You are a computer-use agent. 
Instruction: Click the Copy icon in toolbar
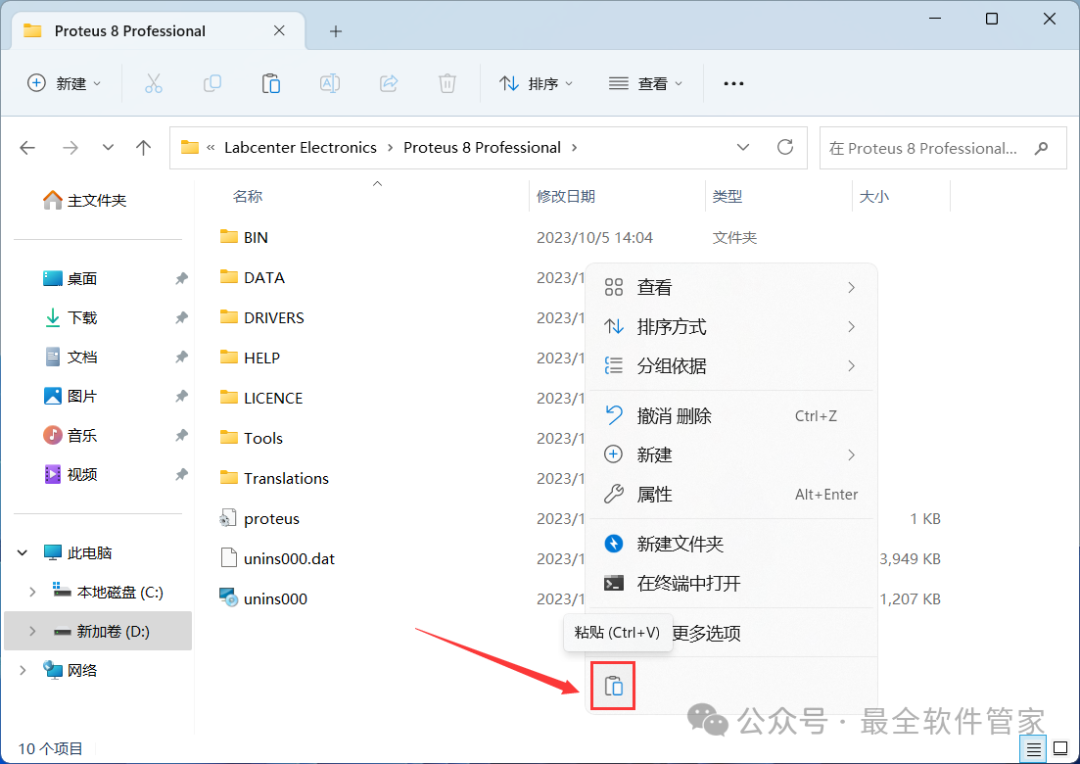[212, 83]
